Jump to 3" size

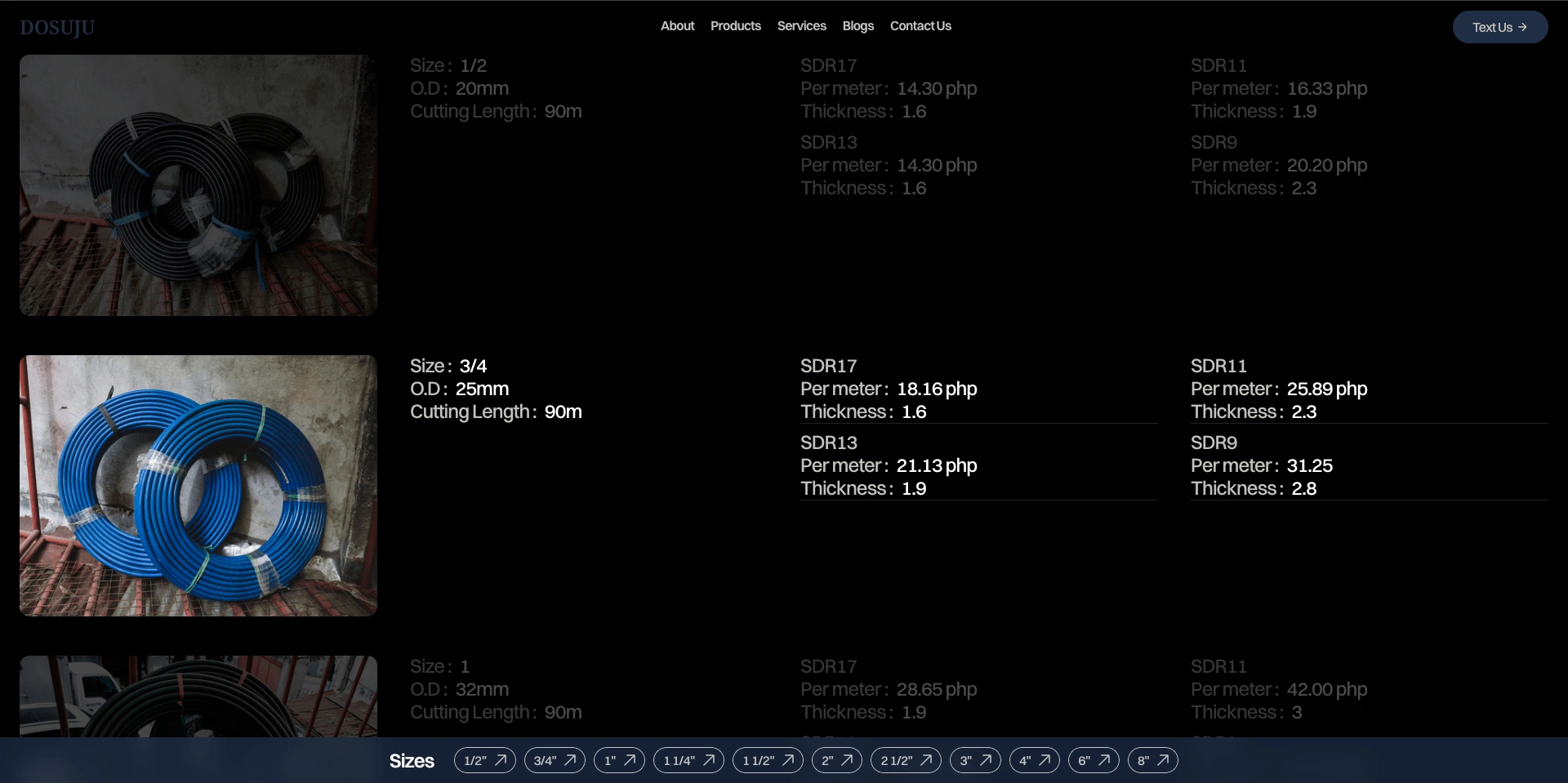[x=975, y=760]
